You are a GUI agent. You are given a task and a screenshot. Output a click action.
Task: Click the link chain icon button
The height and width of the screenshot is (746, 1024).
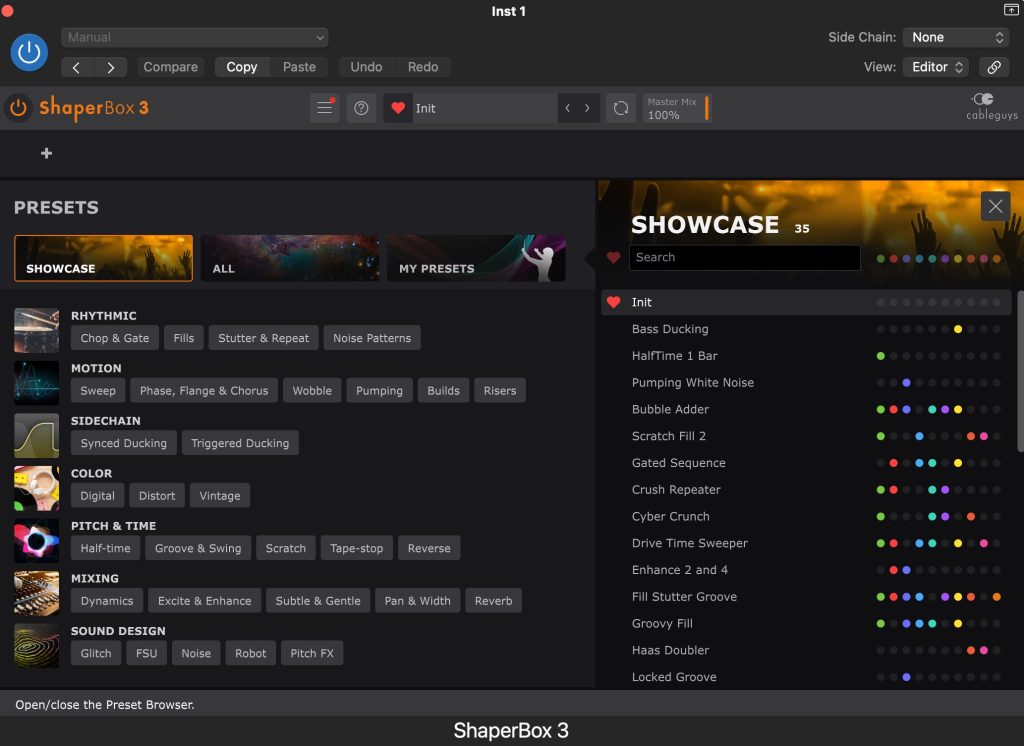(994, 67)
